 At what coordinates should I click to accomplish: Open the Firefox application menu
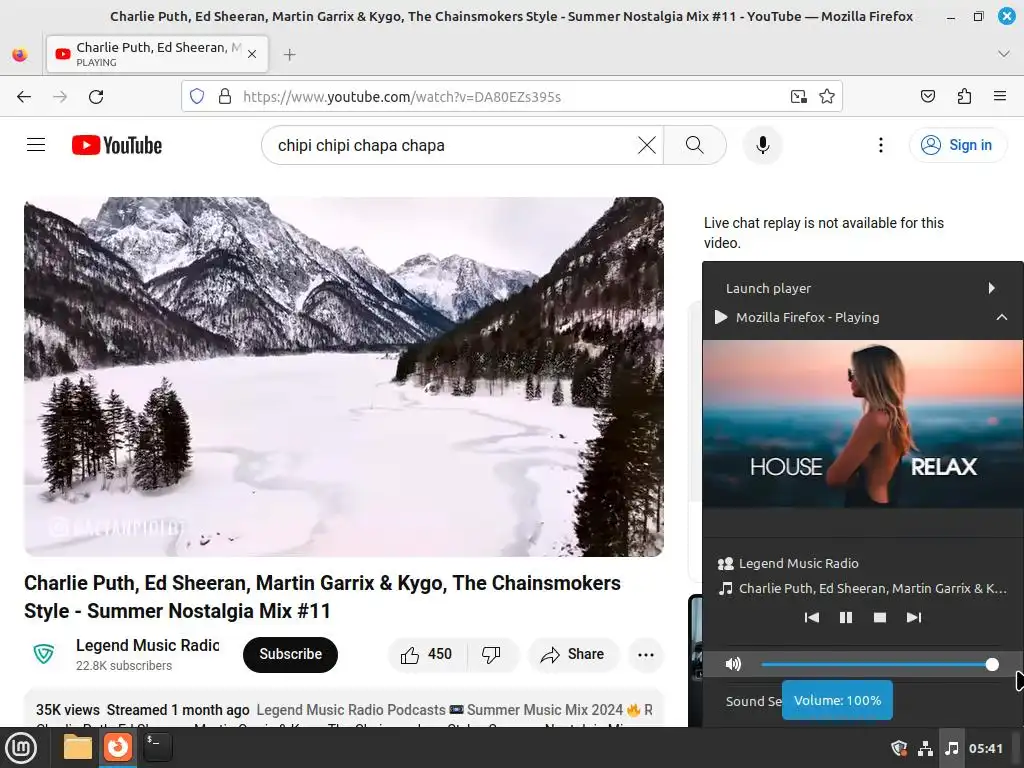tap(999, 97)
